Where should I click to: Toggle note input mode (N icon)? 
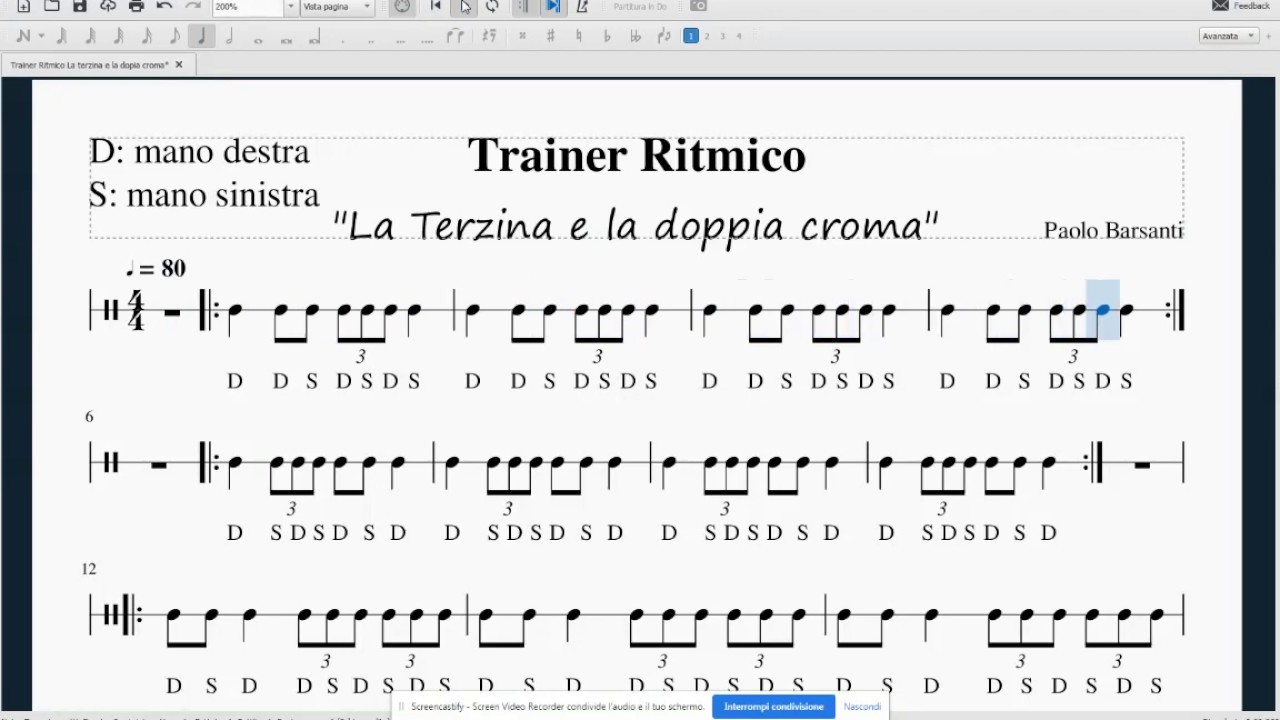[x=22, y=36]
